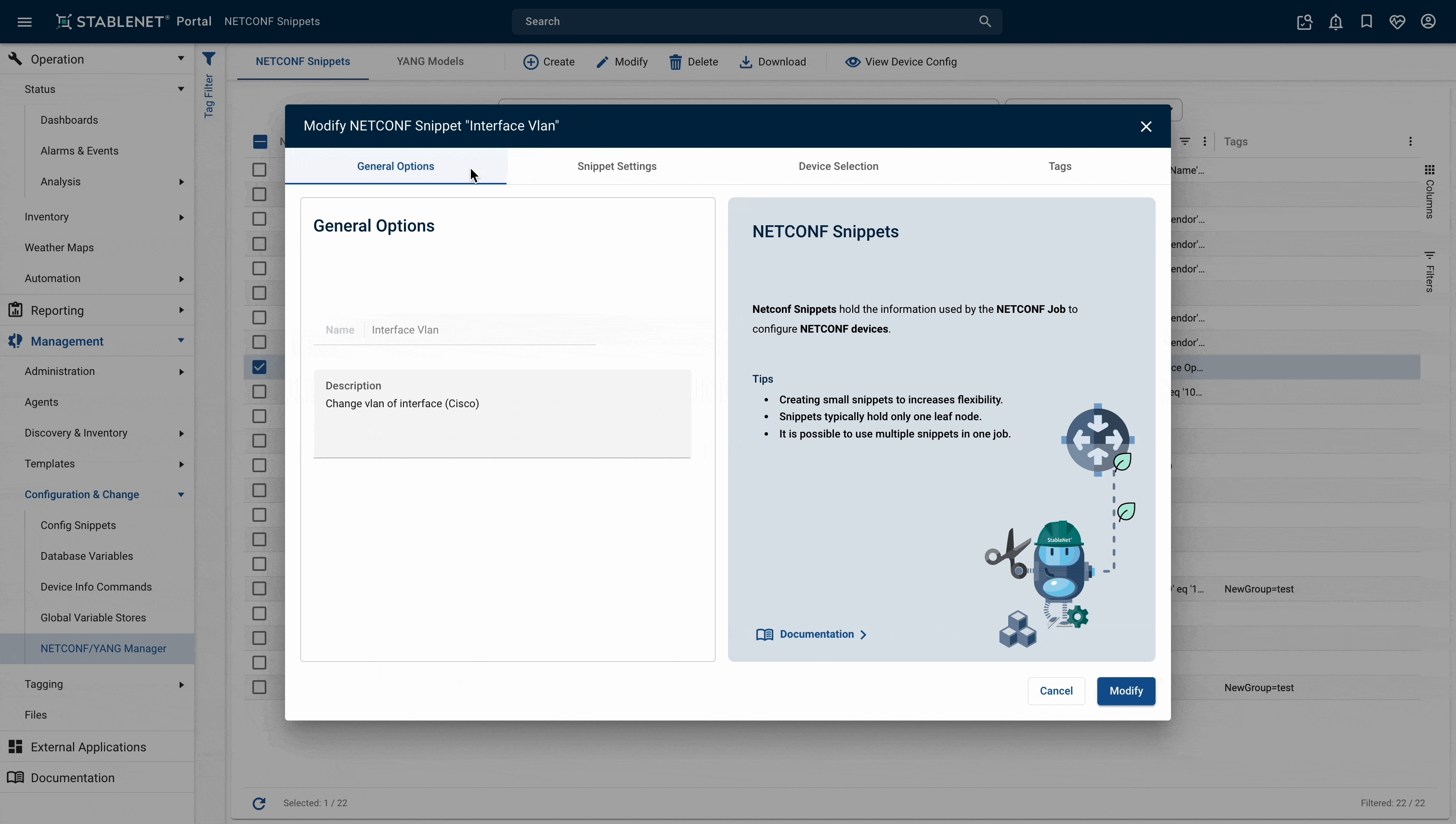
Task: Open the YANG Models tab
Action: click(429, 62)
